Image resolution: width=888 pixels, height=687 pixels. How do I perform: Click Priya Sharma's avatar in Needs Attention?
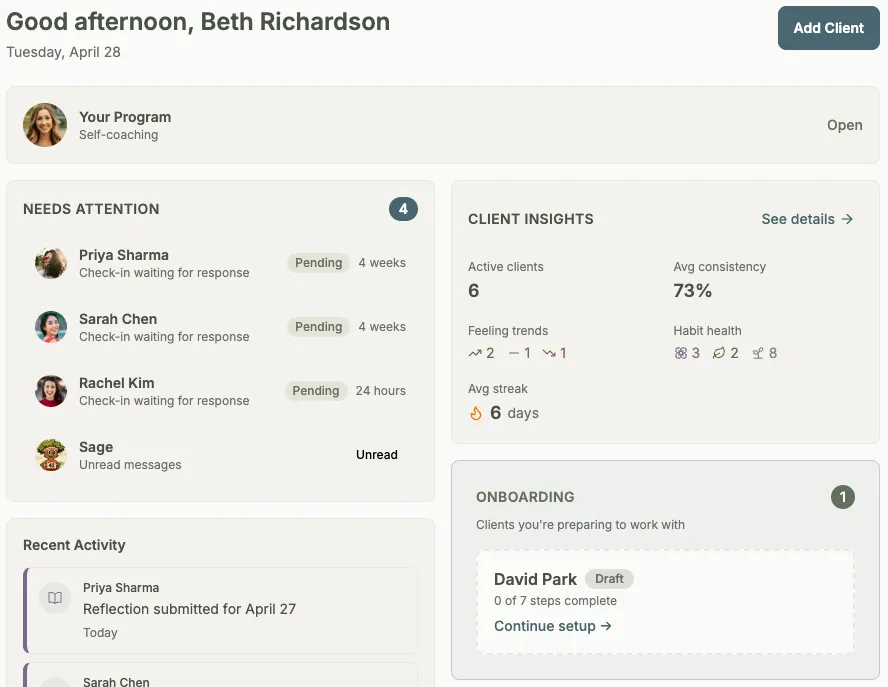click(x=51, y=263)
